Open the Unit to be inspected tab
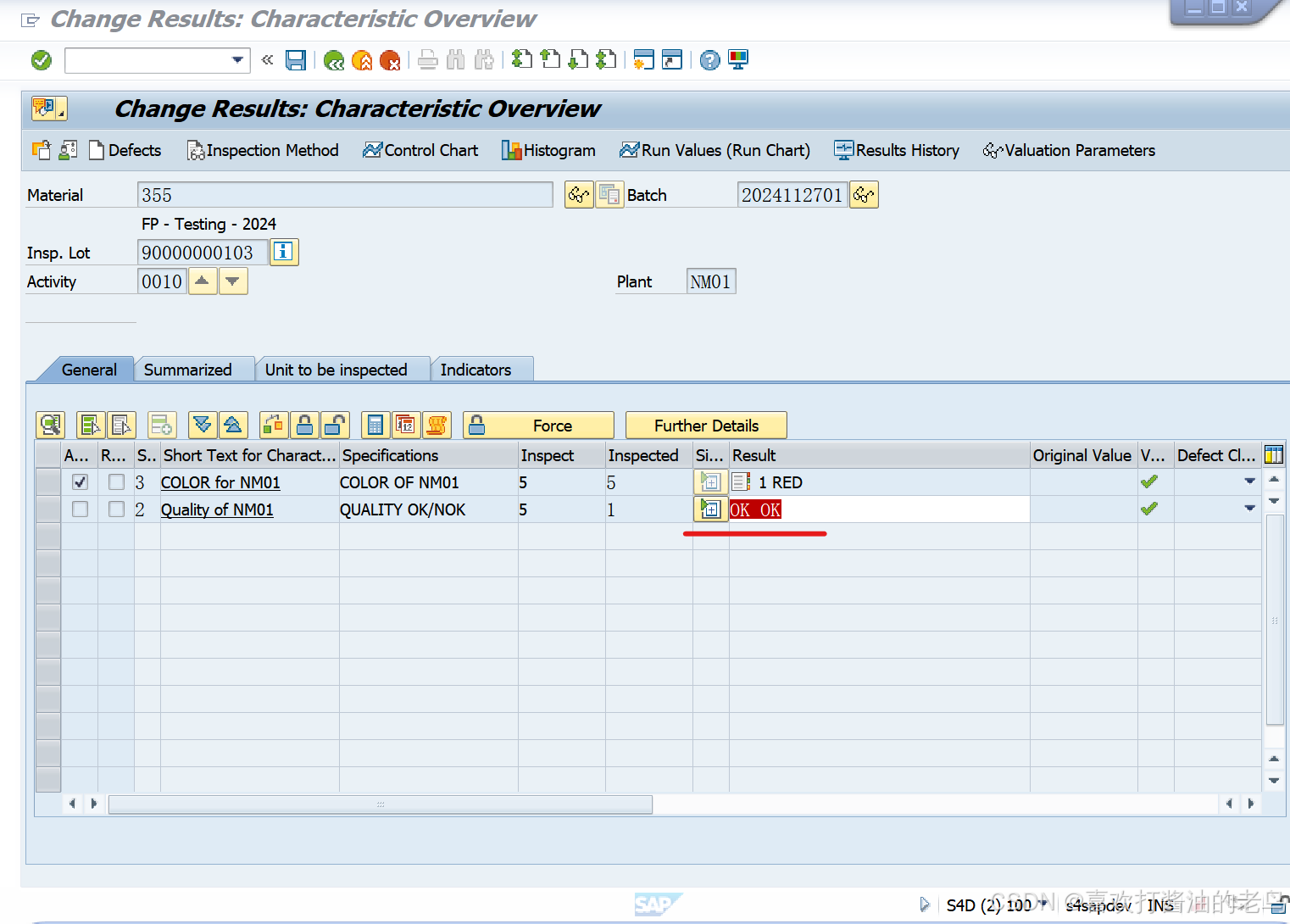 click(336, 370)
